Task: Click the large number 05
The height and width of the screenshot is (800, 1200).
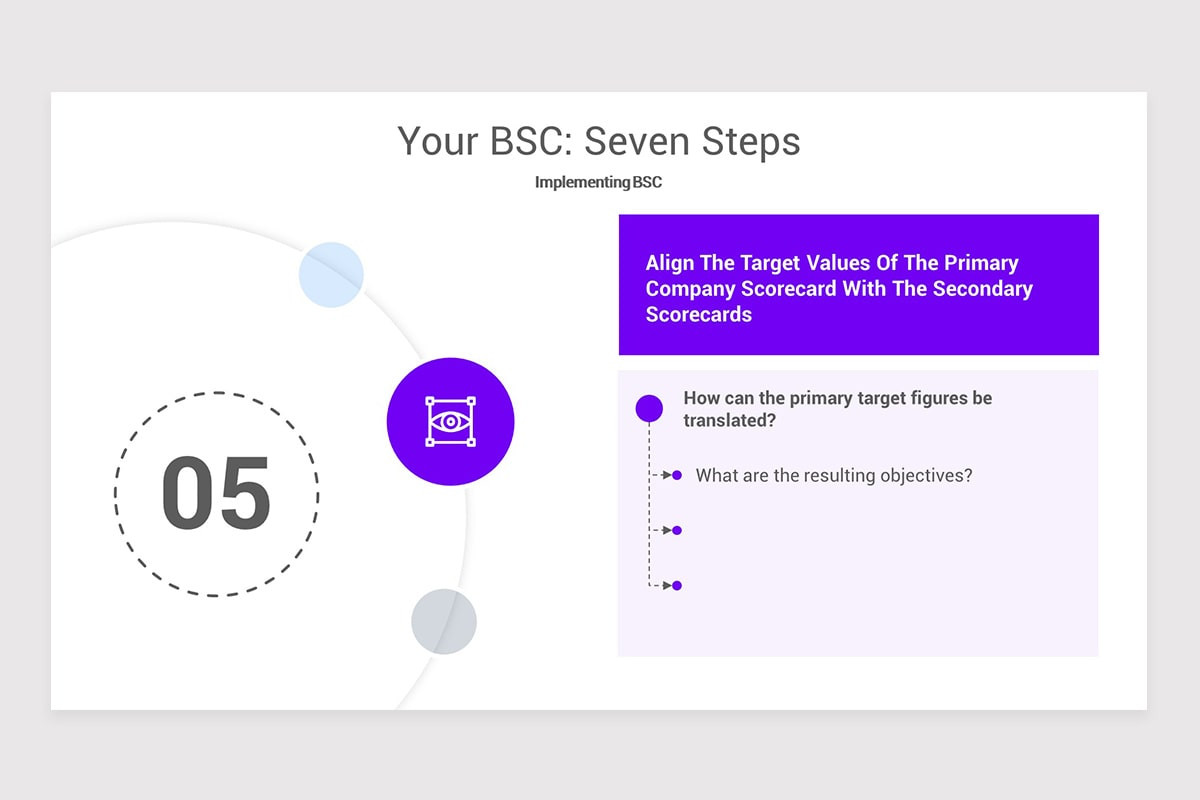Action: (x=216, y=493)
